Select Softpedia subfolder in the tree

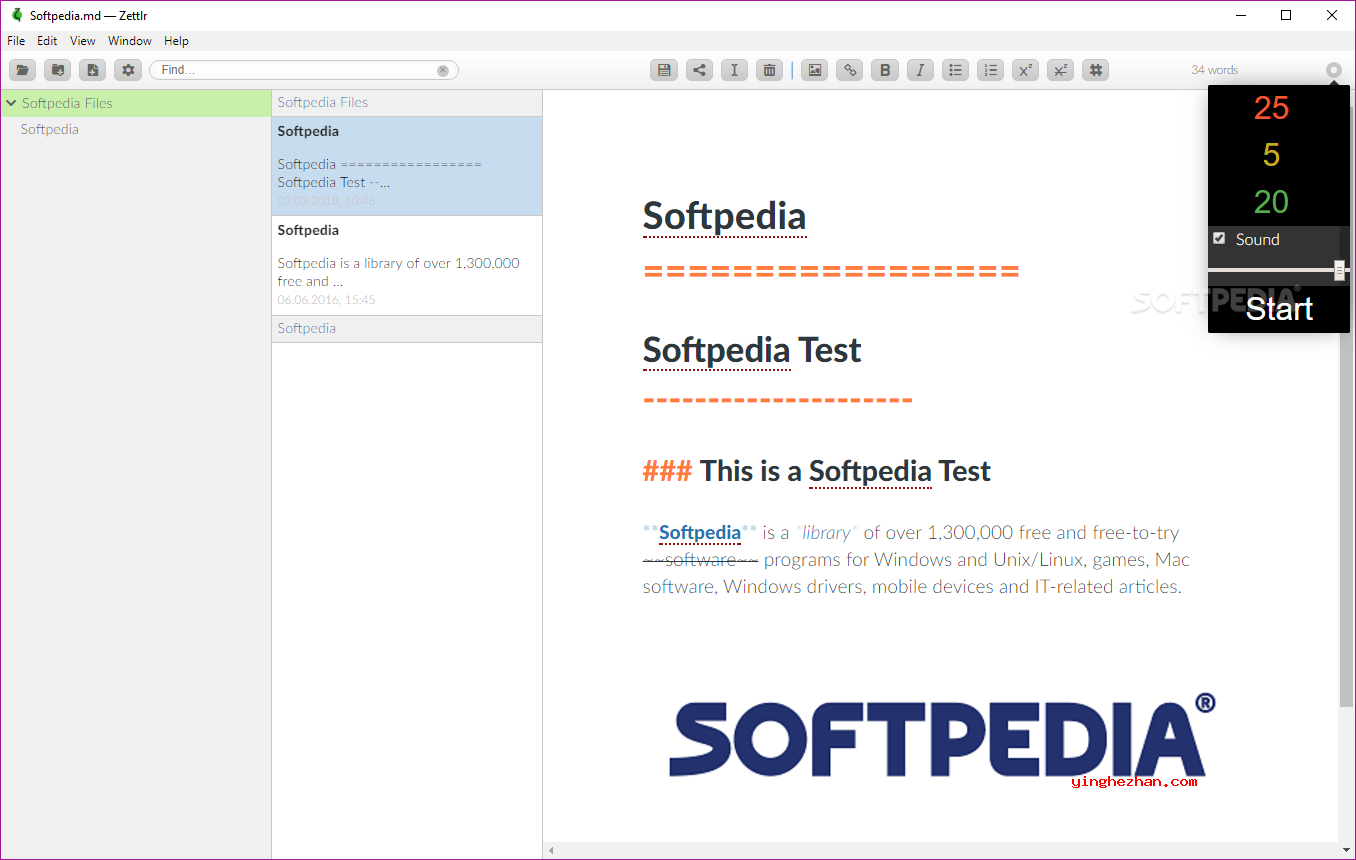coord(49,129)
